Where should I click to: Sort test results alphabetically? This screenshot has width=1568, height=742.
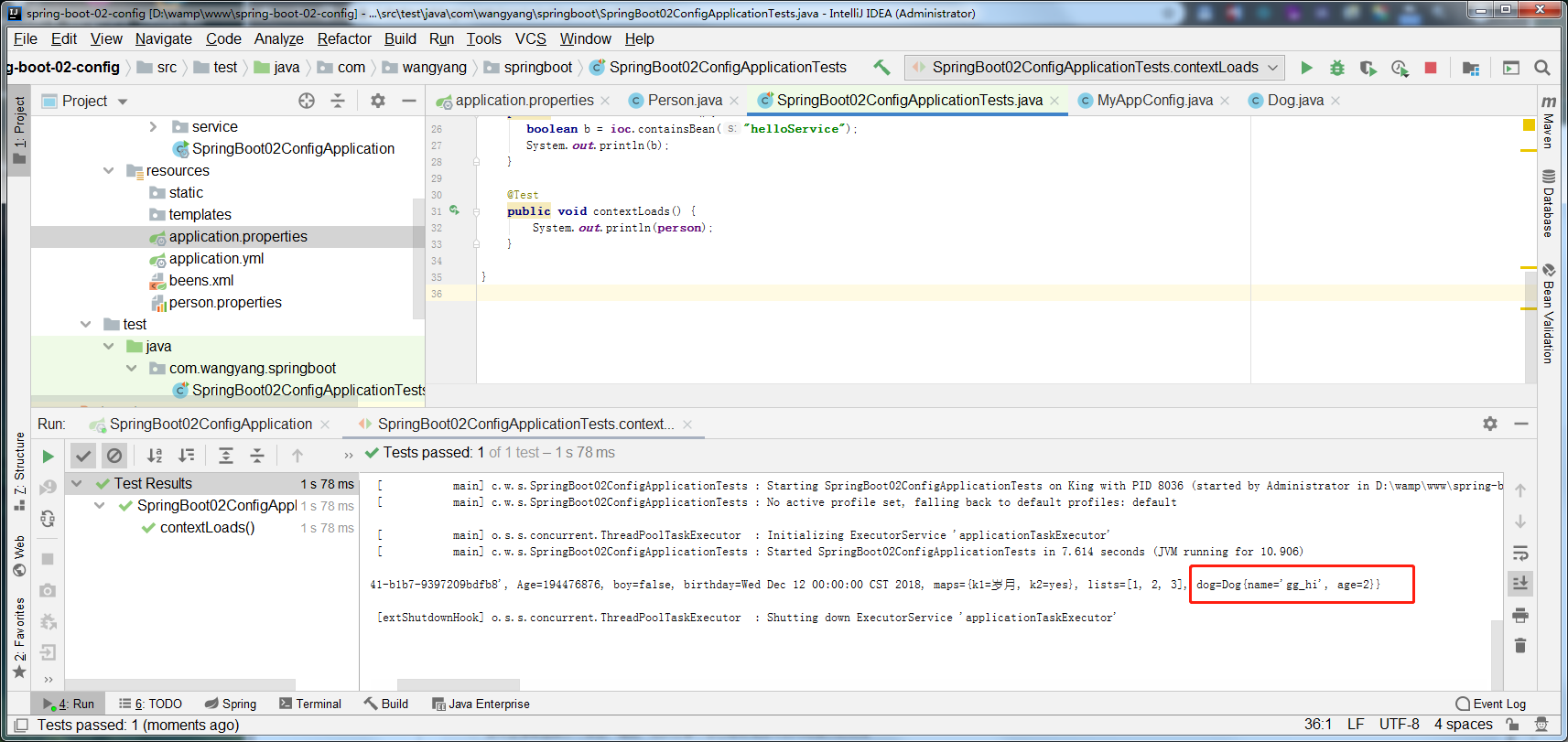pyautogui.click(x=155, y=456)
